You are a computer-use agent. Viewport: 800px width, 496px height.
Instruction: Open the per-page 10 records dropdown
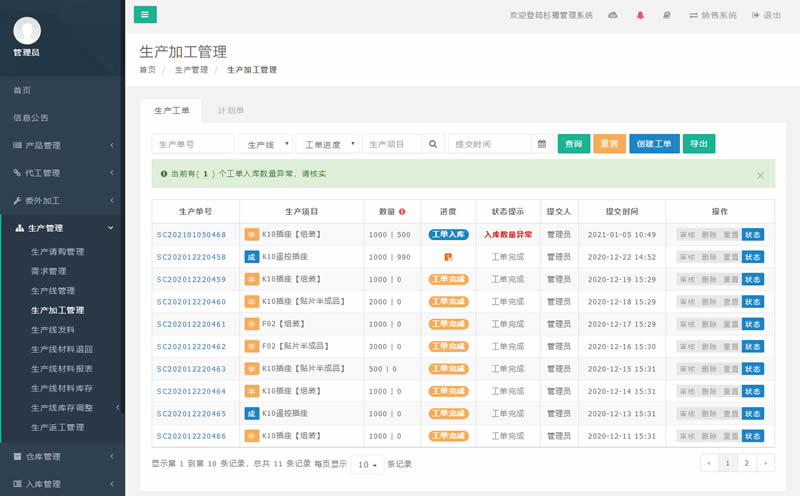pyautogui.click(x=367, y=464)
